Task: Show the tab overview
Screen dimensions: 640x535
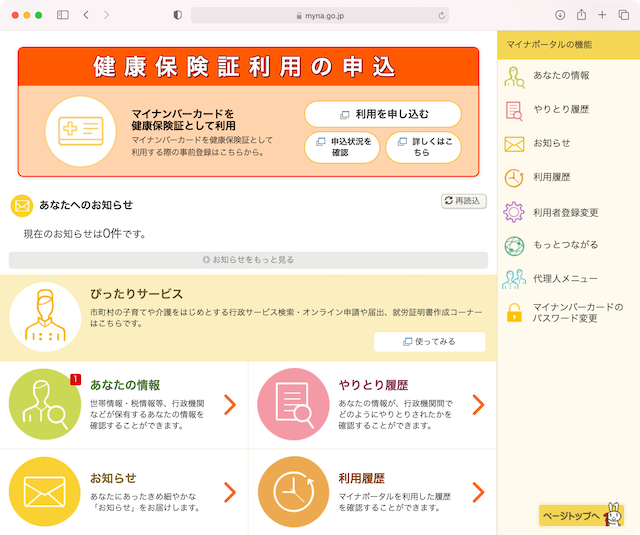Action: pos(624,15)
